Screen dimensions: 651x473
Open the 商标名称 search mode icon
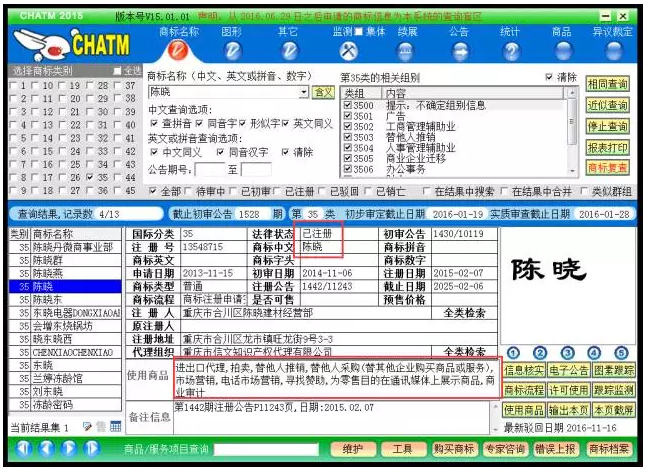[x=178, y=51]
